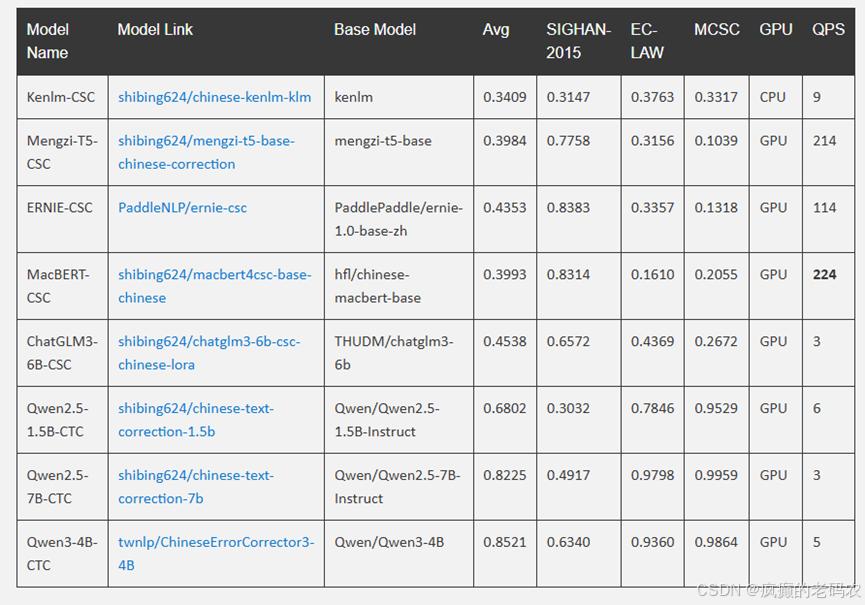Open shibing624/mengzi-t5-base-chinese-correction link

coord(206,152)
